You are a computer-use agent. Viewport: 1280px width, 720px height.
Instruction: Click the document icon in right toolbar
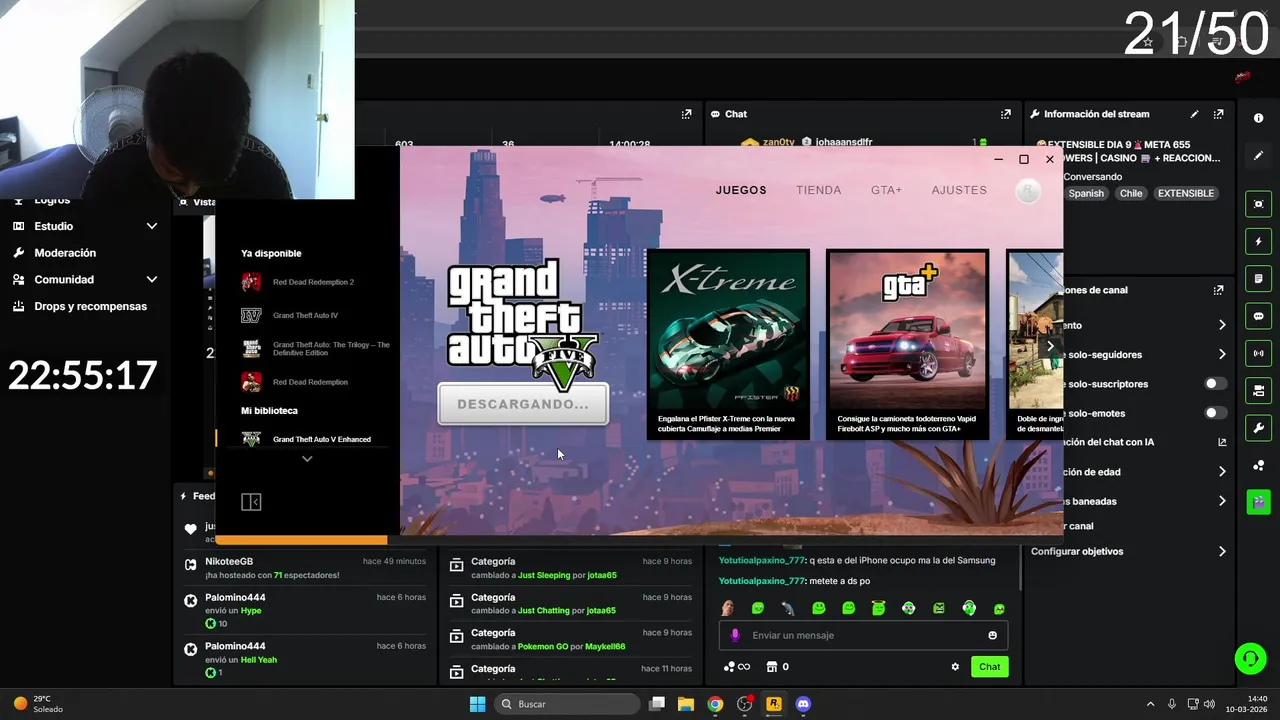(x=1258, y=278)
